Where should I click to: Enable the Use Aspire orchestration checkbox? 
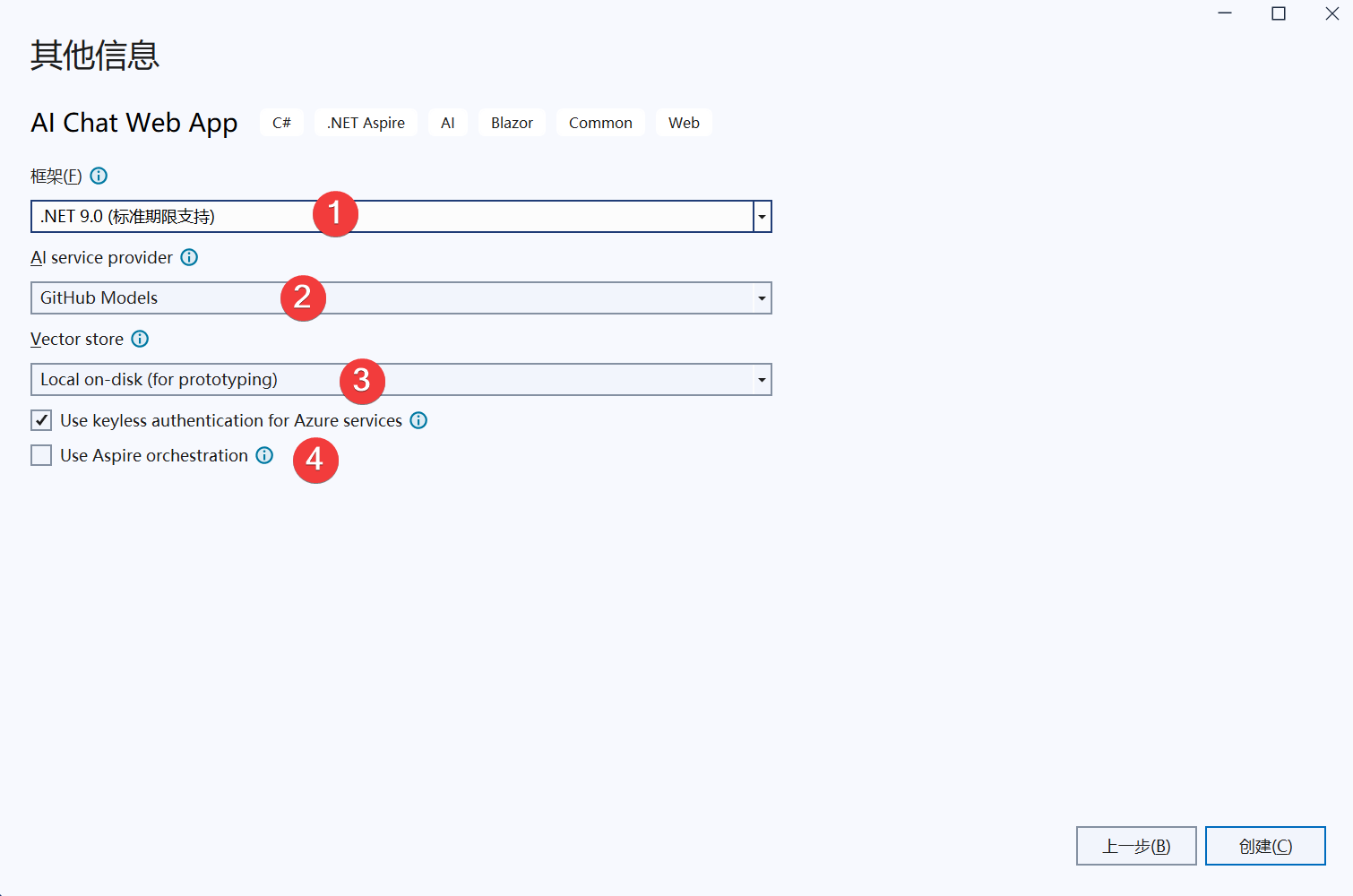point(41,455)
